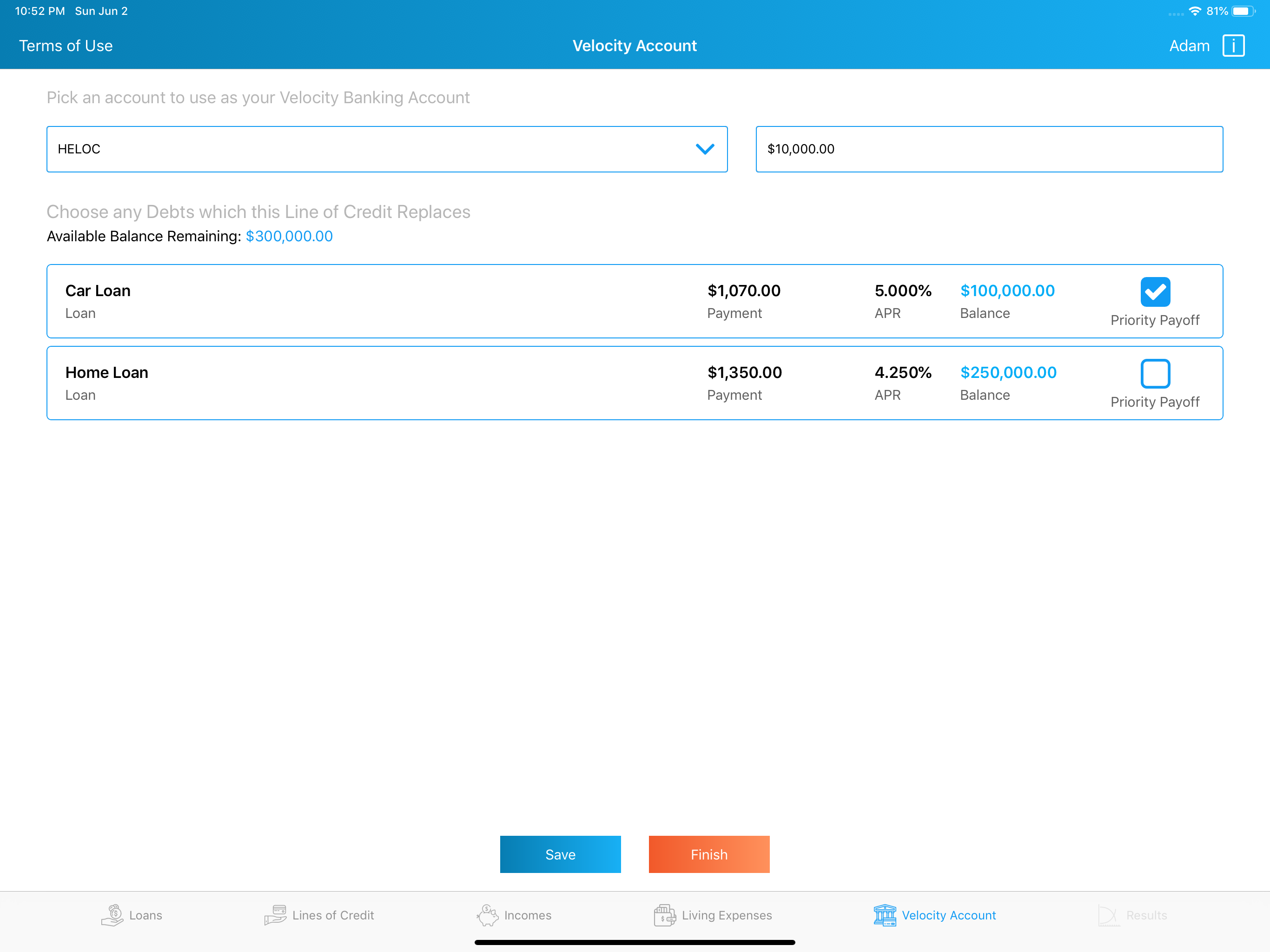Select the Home Loan name
The height and width of the screenshot is (952, 1270).
(x=107, y=373)
